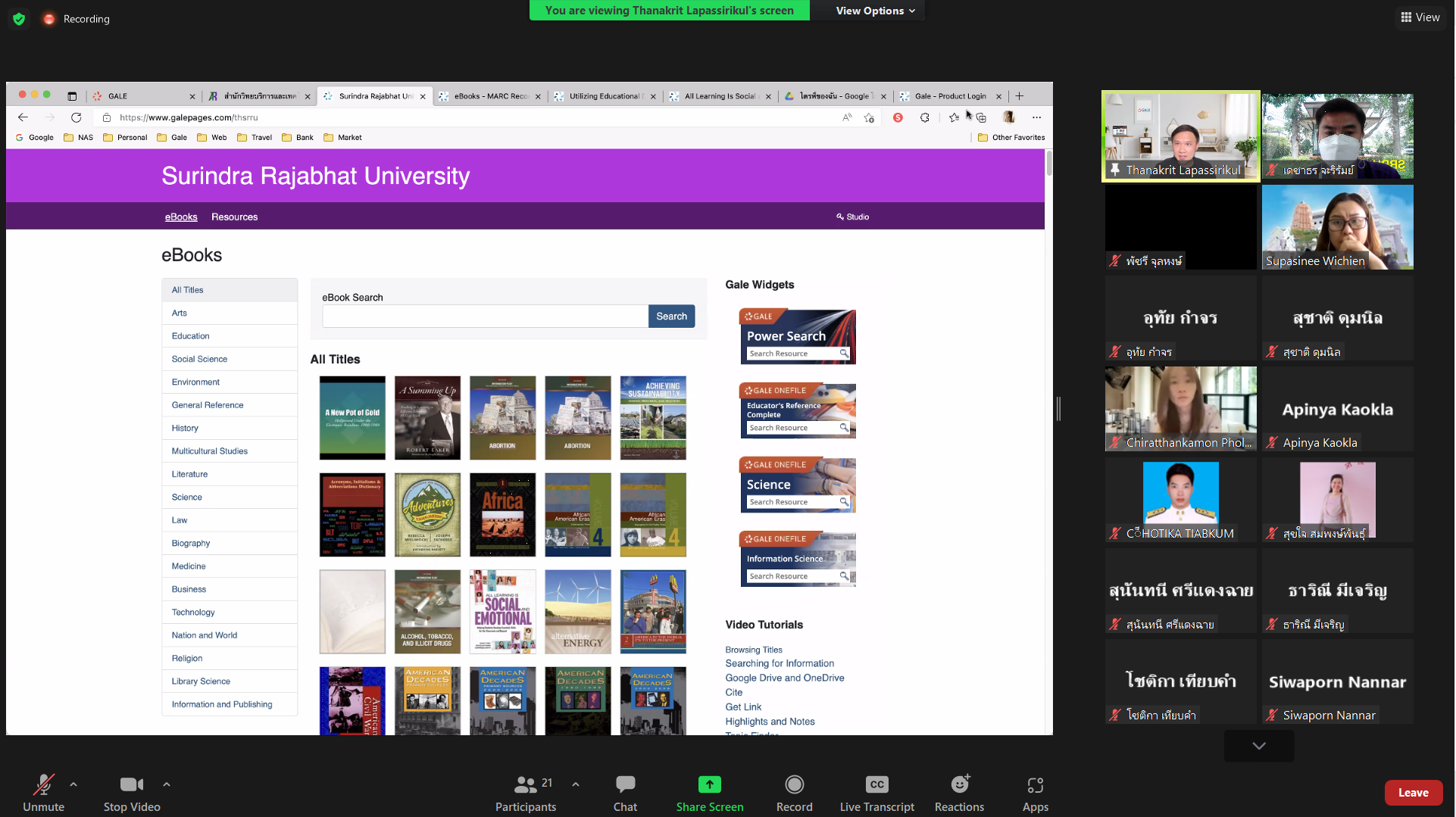Screen dimensions: 1456x817
Task: Open the Participants list icon
Action: 525,784
